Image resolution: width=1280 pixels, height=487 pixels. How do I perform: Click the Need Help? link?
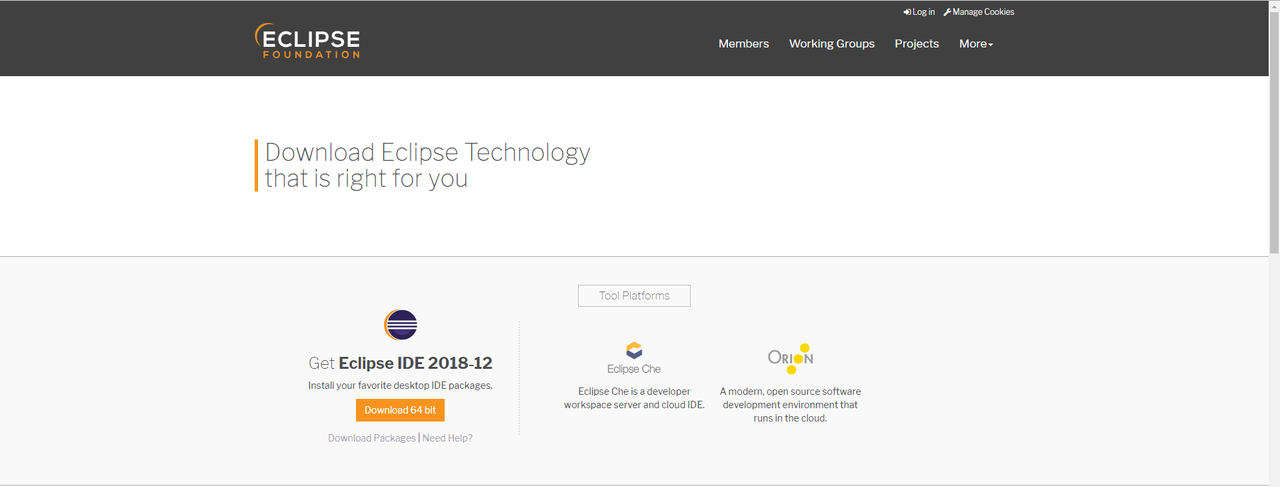click(x=447, y=438)
